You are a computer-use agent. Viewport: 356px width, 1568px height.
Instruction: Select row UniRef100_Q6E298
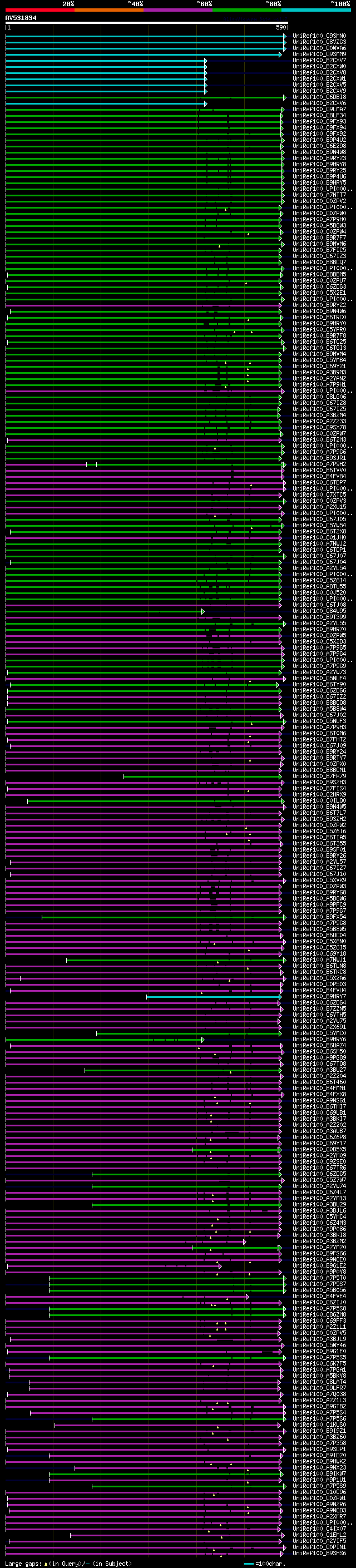pos(319,146)
